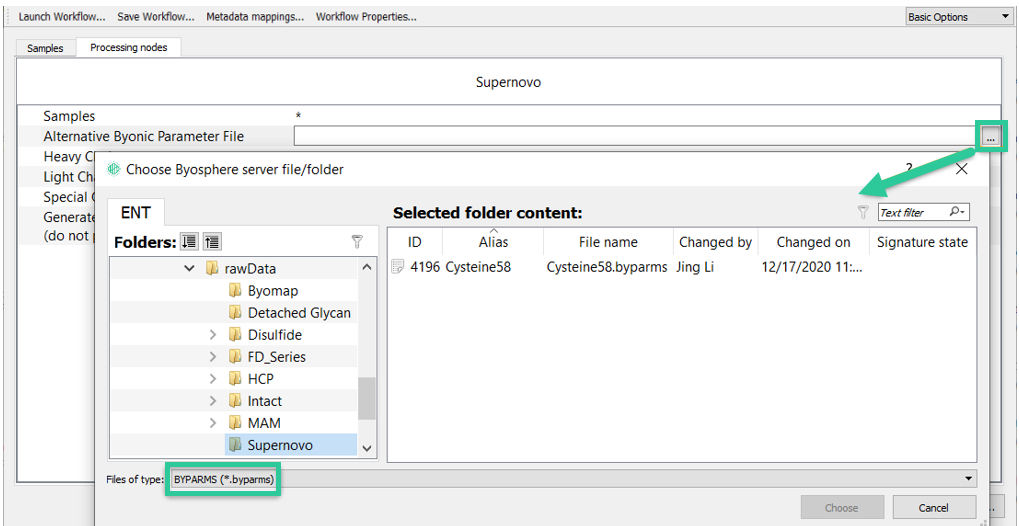Select the Cysteine58.byparms file icon
Screen dimensions: 1019x526
[x=396, y=267]
